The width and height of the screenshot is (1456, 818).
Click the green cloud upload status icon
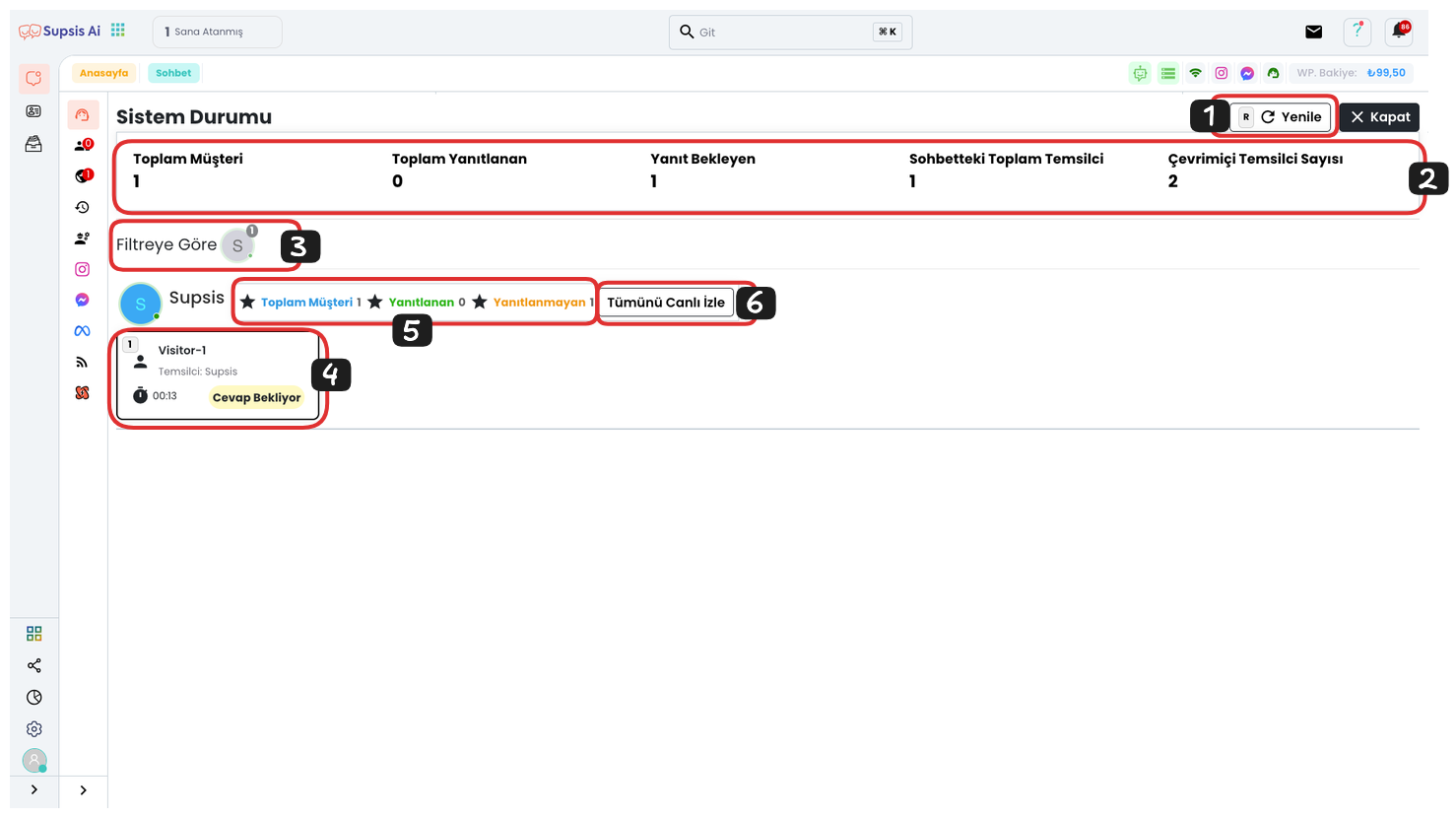pos(1273,73)
